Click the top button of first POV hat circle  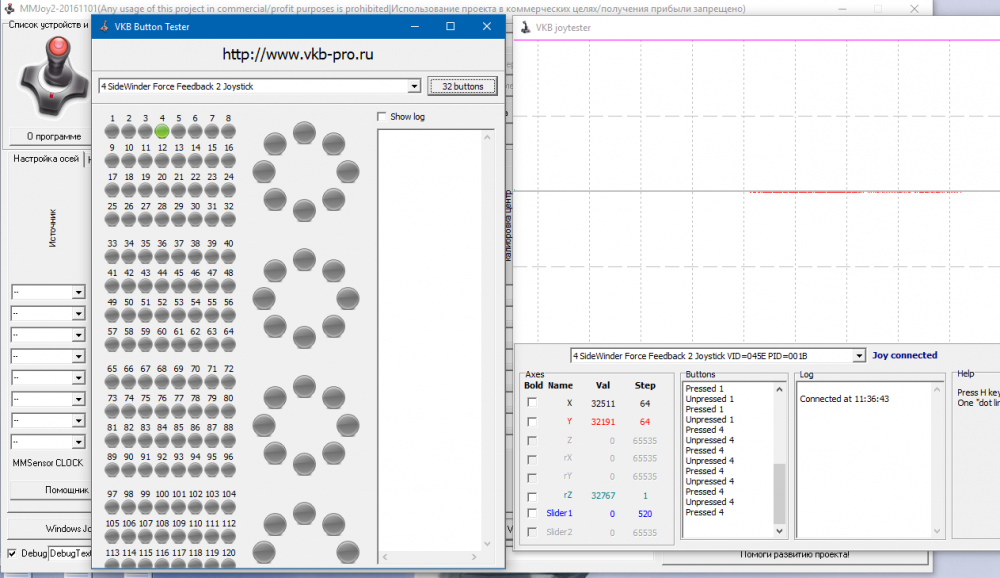304,131
